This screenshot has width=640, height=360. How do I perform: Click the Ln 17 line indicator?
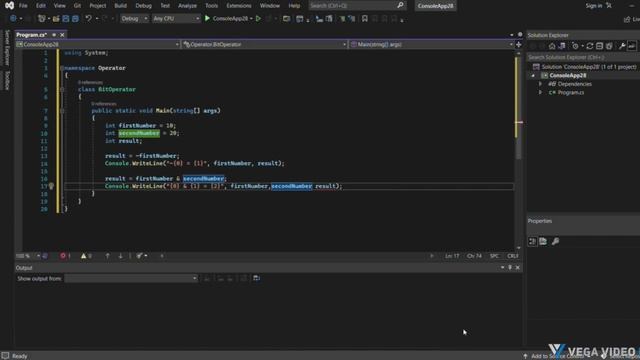[452, 256]
